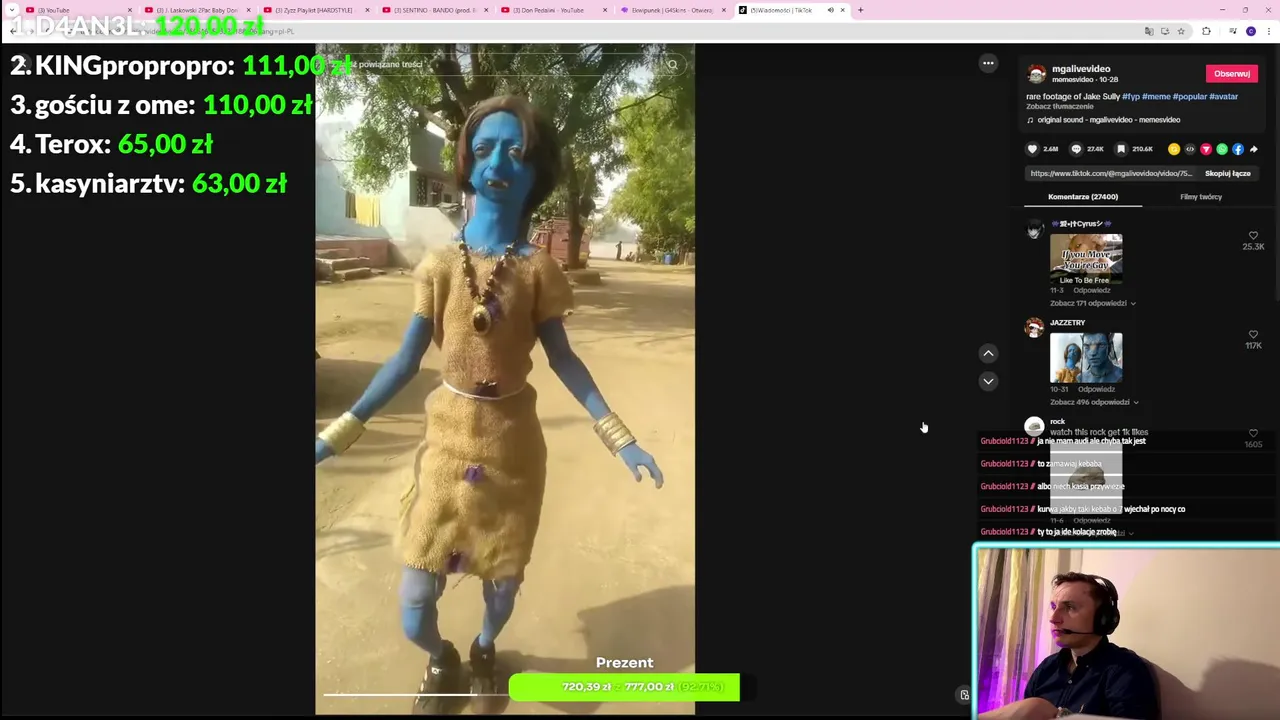Open JAZZETRY commenter avatar

click(1034, 327)
